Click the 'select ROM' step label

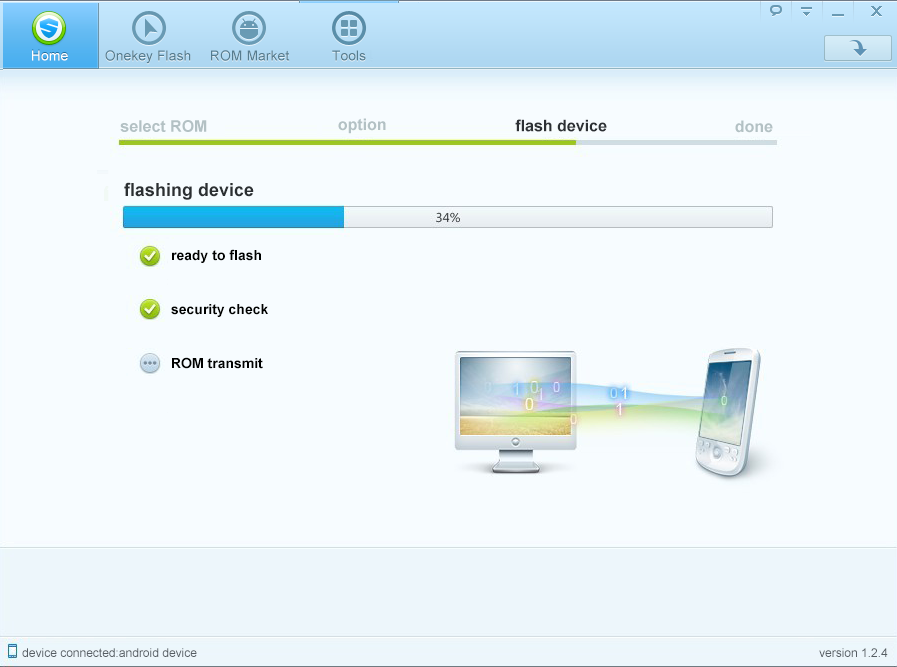tap(163, 126)
